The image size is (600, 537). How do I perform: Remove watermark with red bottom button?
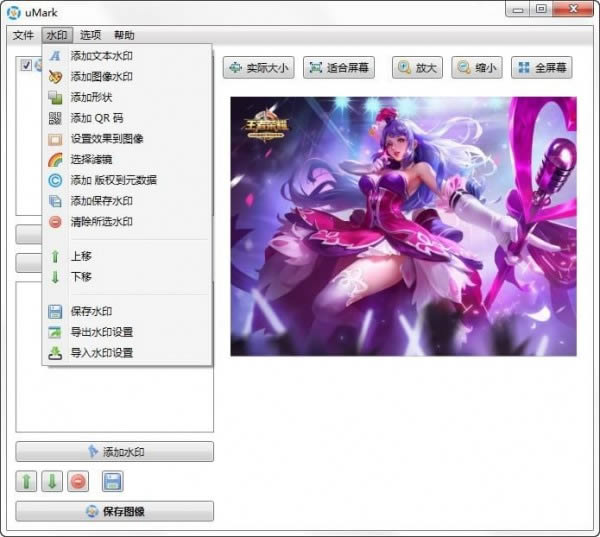78,481
